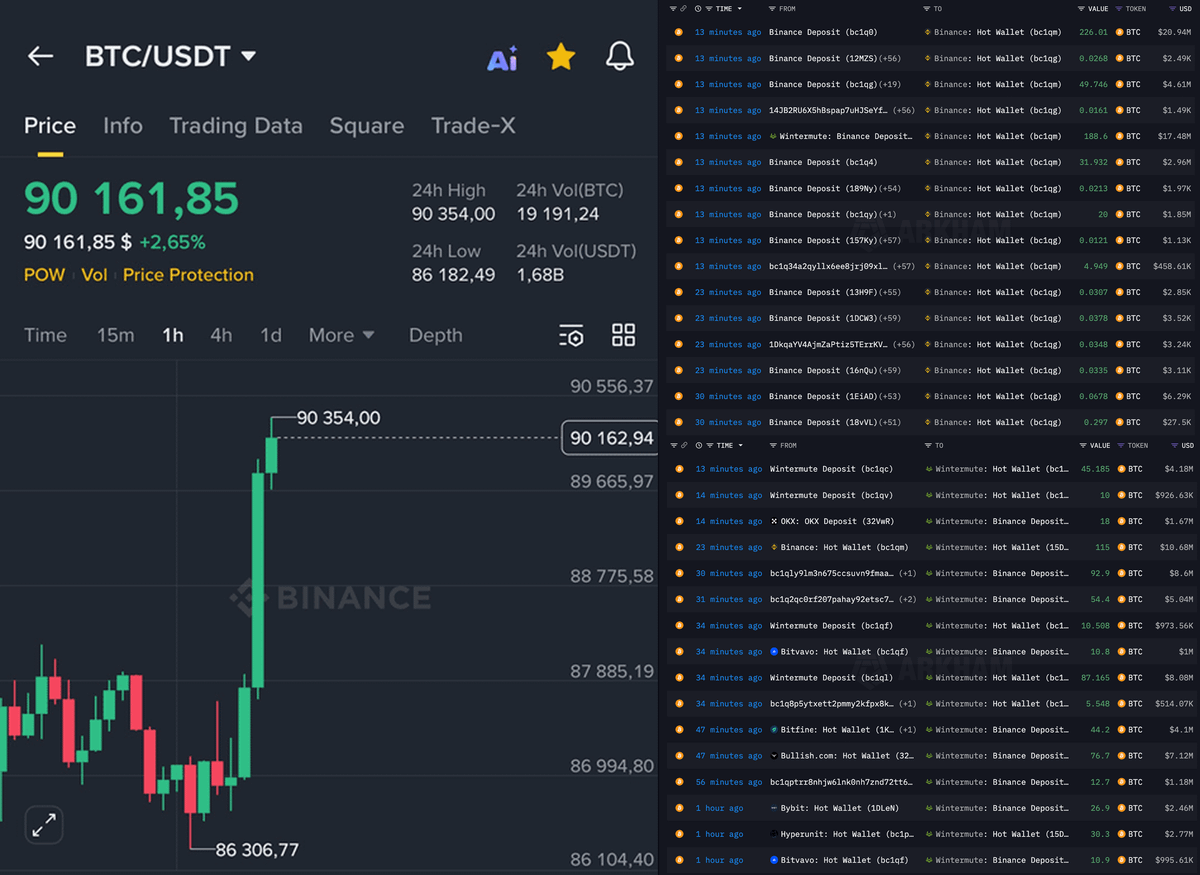The image size is (1200, 875).
Task: Click the 24h Vol(USDT) value 1,68B
Action: 541,275
